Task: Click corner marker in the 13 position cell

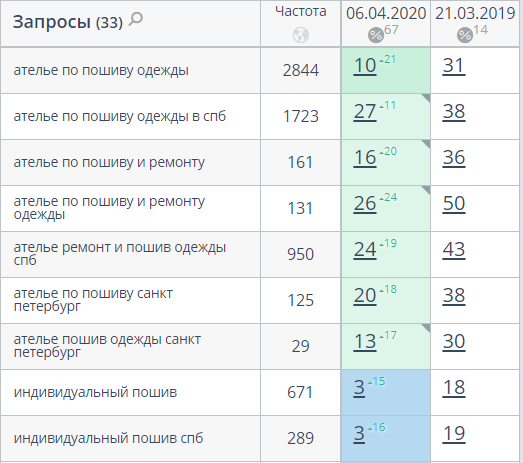Action: click(x=426, y=328)
